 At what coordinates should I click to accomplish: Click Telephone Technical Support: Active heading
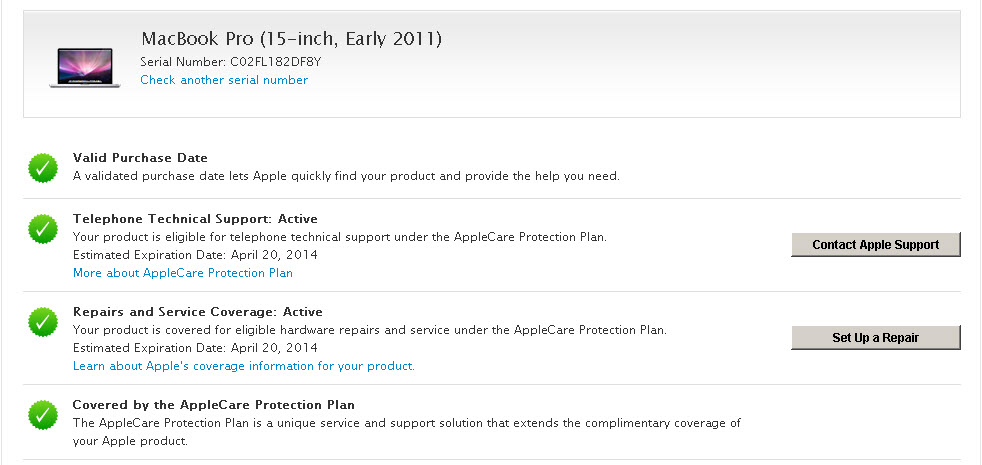pos(195,219)
